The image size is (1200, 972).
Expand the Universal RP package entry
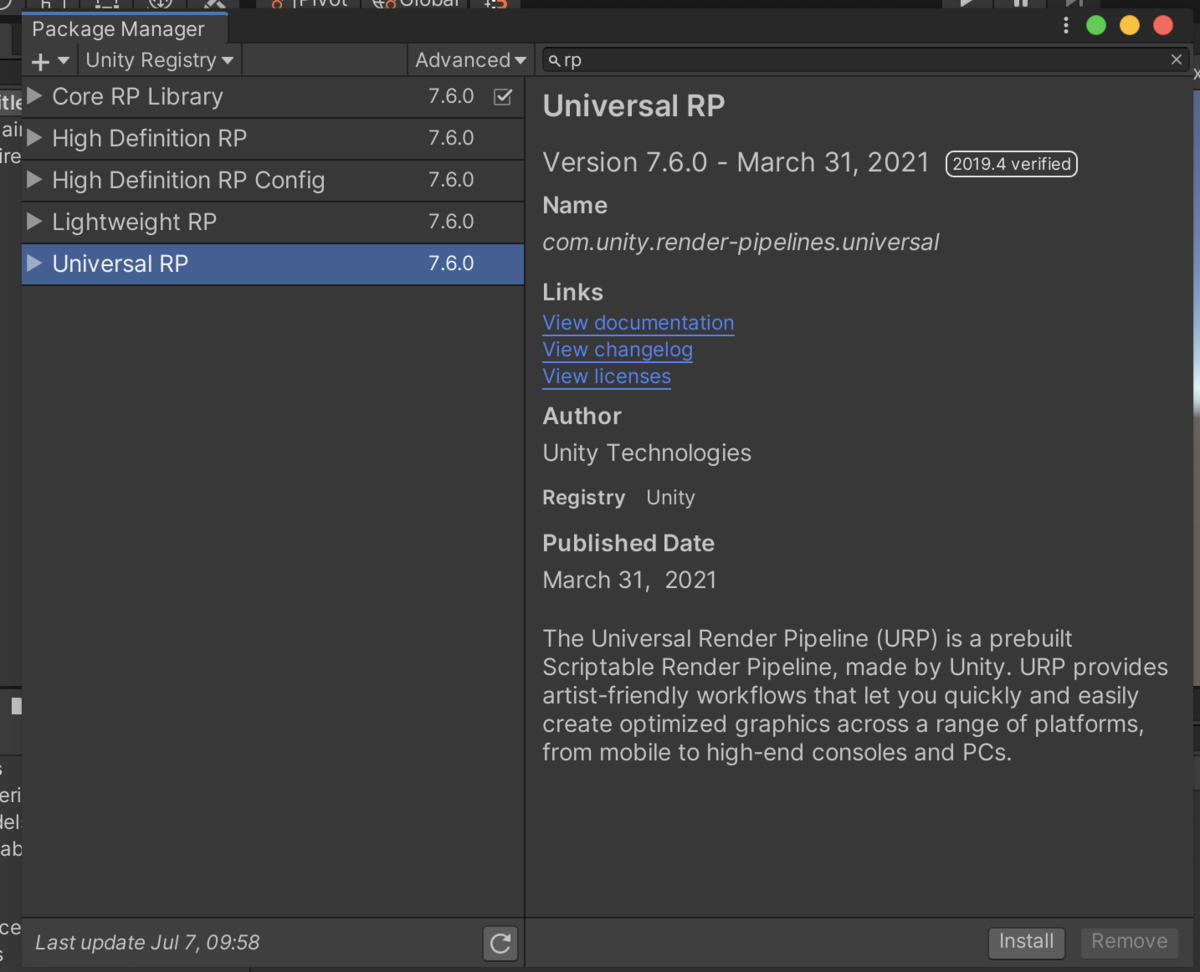tap(33, 264)
